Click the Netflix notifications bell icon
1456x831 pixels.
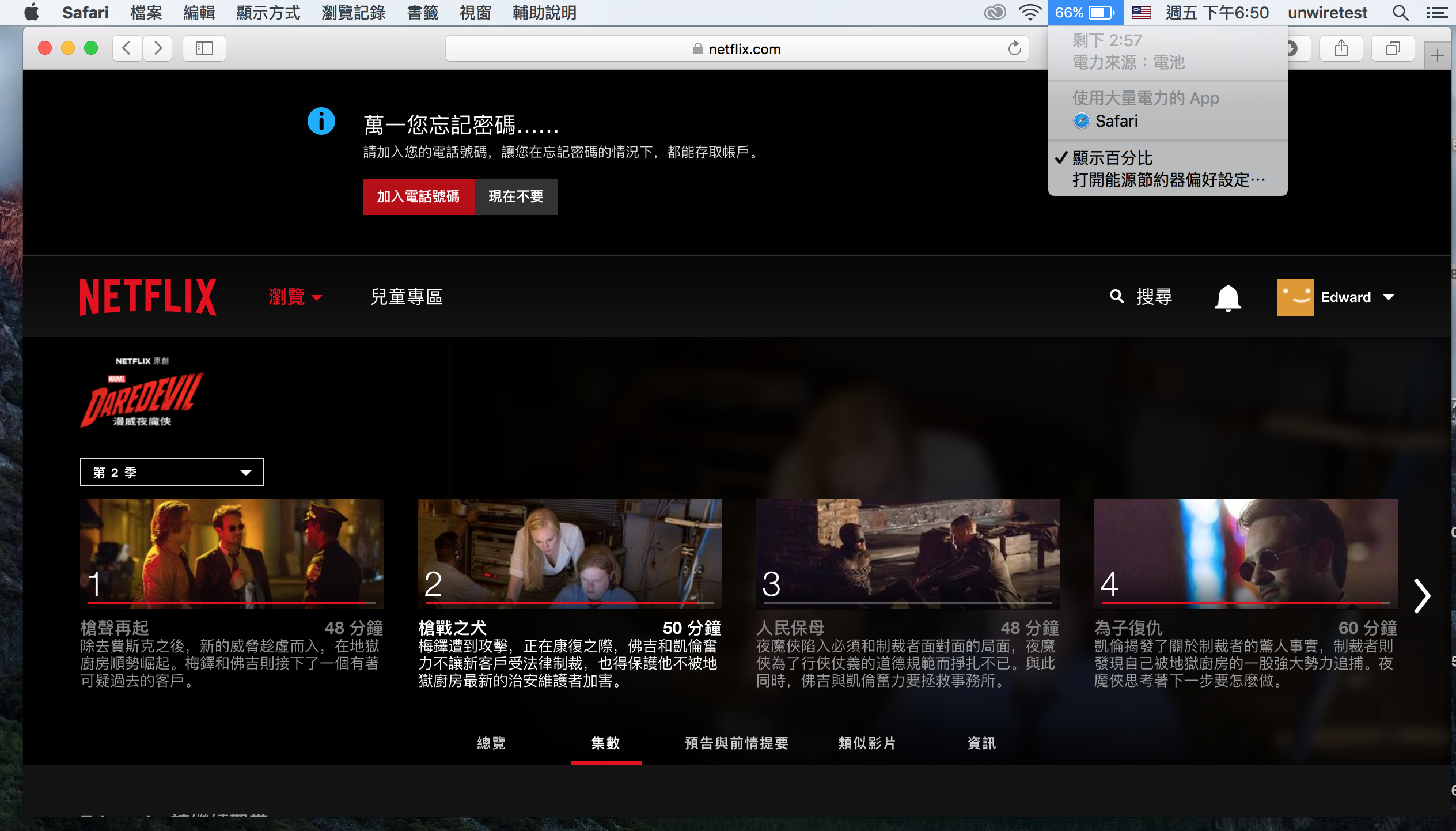click(x=1227, y=297)
